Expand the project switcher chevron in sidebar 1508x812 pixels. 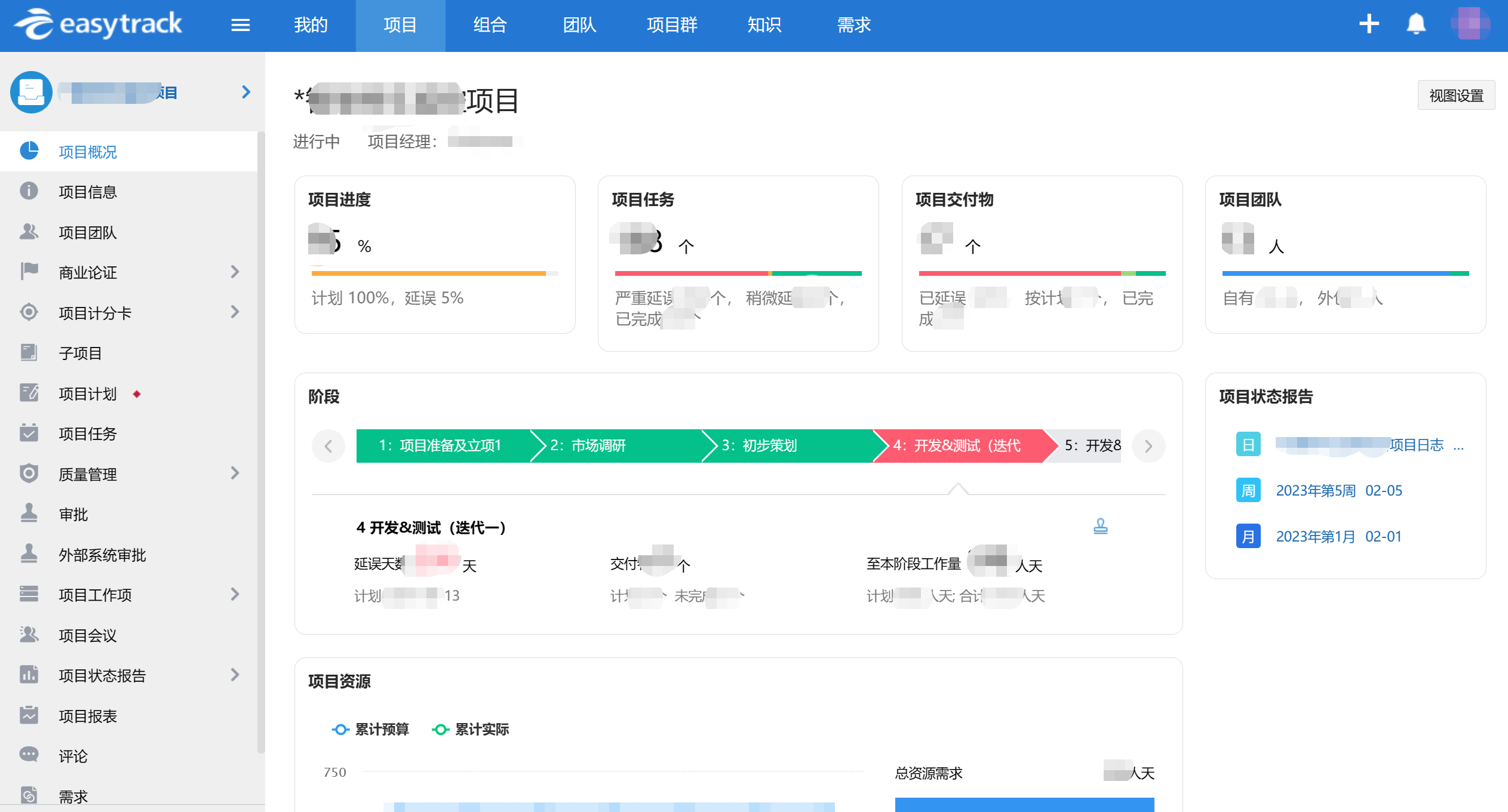(x=245, y=92)
